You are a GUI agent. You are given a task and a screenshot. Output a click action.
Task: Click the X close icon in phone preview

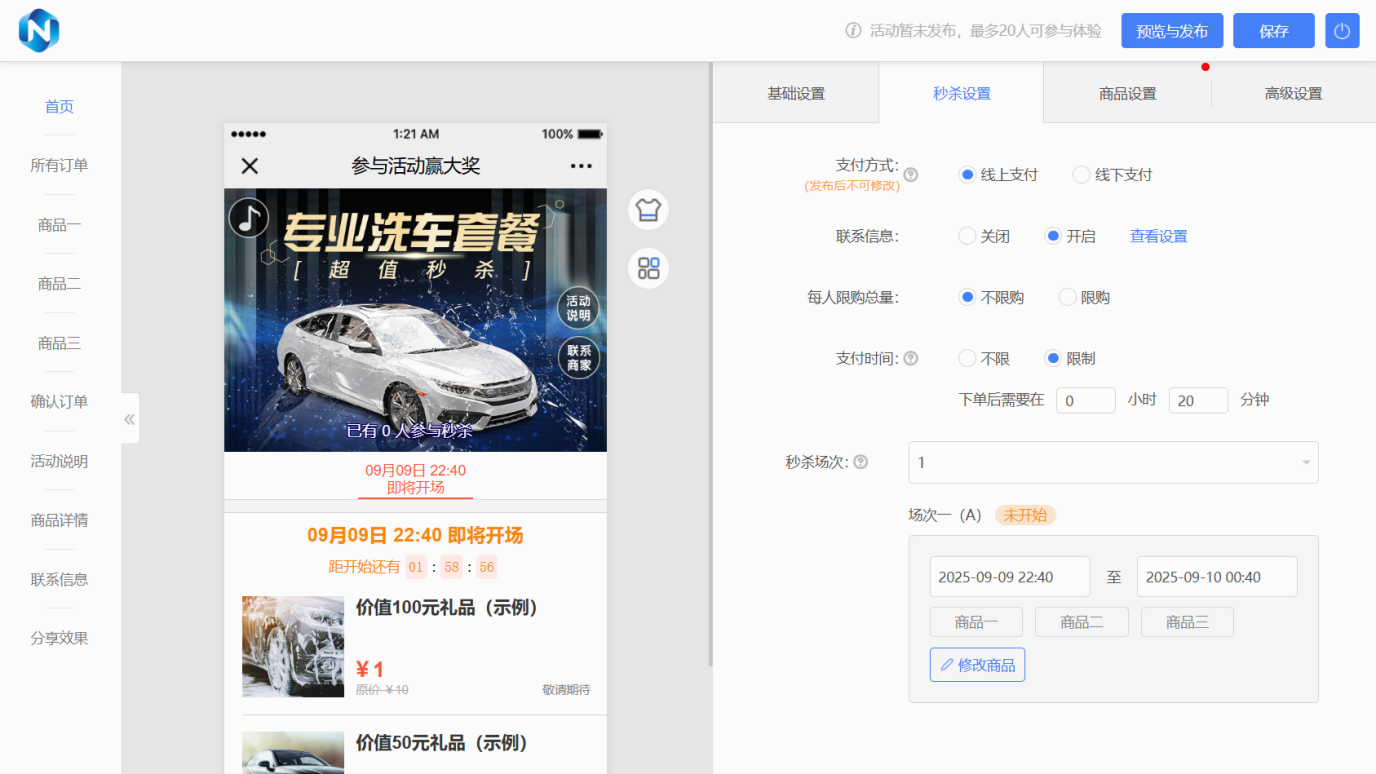250,166
